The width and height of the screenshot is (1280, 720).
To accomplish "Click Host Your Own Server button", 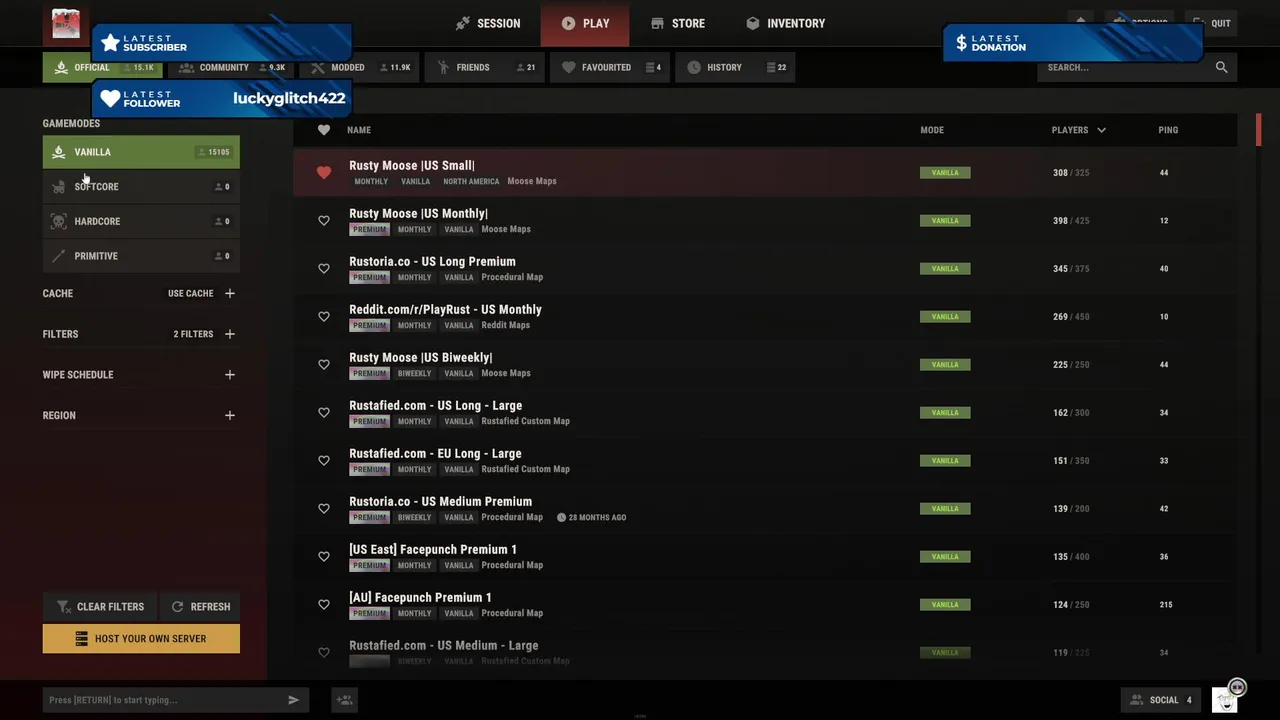I will point(141,638).
